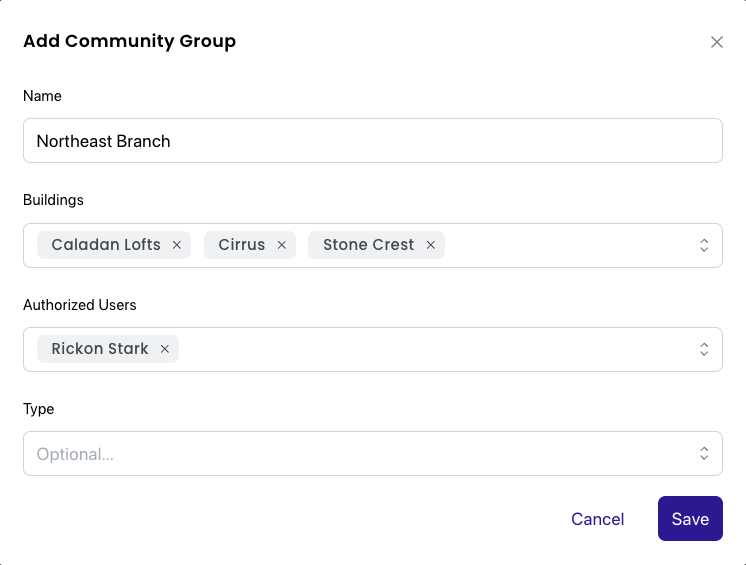Remove the Stone Crest building tag
The height and width of the screenshot is (565, 746).
pos(431,245)
